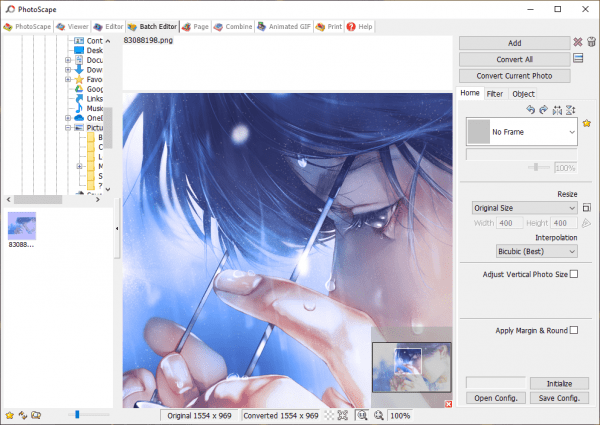Select the Music folder in tree
This screenshot has width=600, height=425.
79,108
